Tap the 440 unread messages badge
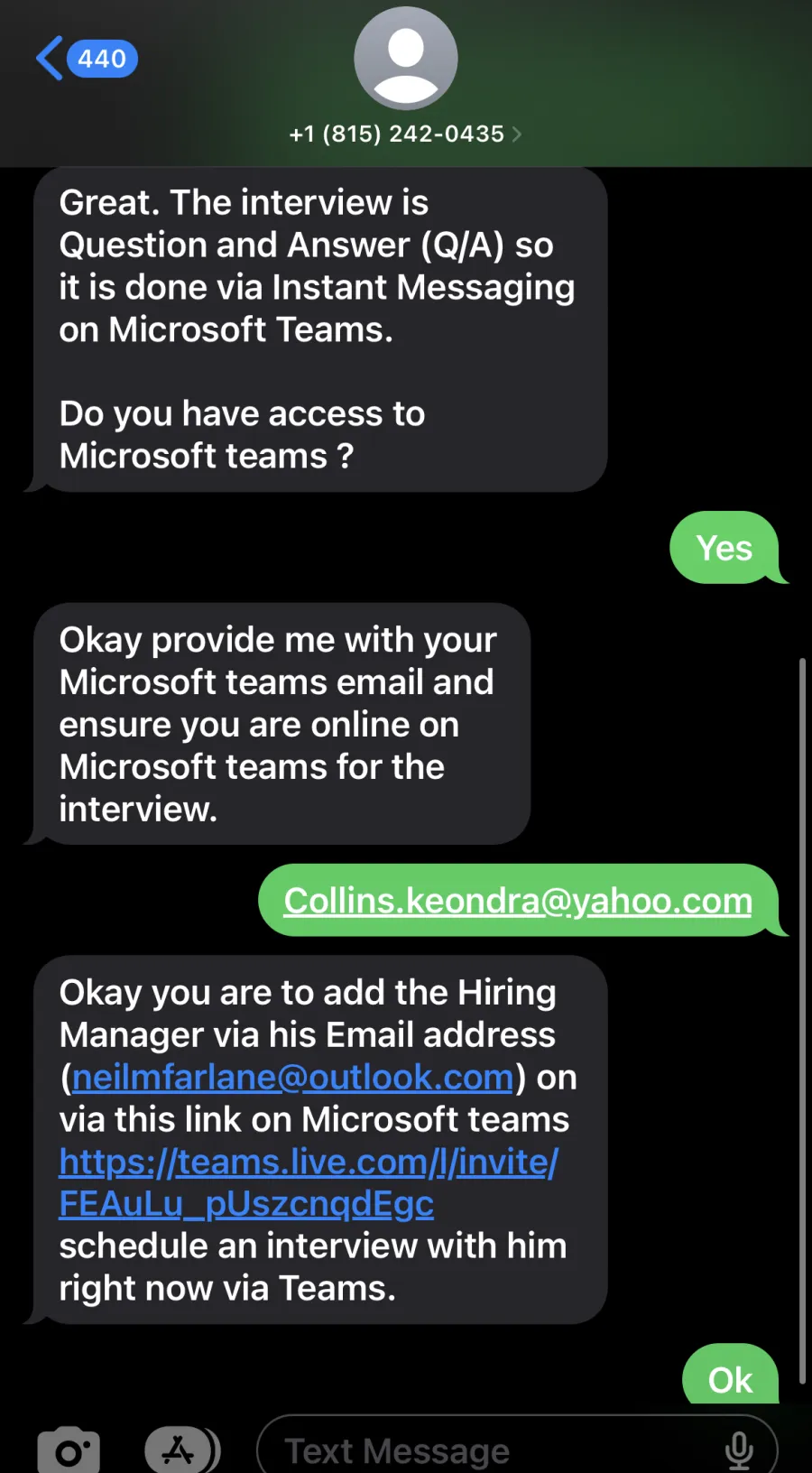812x1473 pixels. click(102, 59)
